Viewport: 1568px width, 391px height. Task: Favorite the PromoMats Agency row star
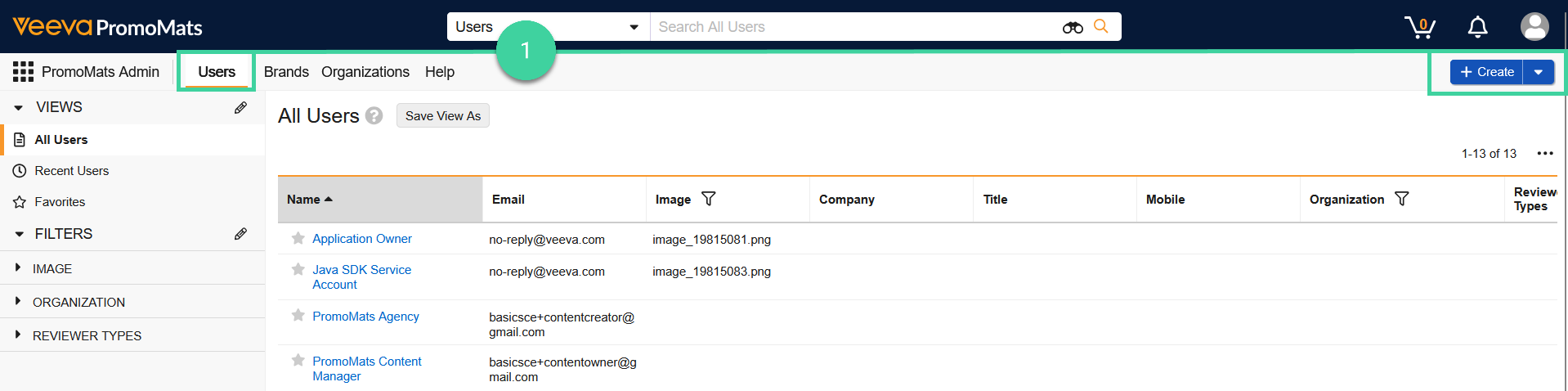(298, 316)
